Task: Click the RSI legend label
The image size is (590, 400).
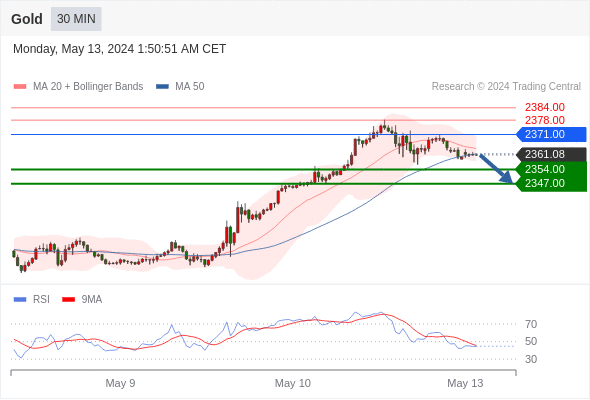Action: pyautogui.click(x=41, y=300)
